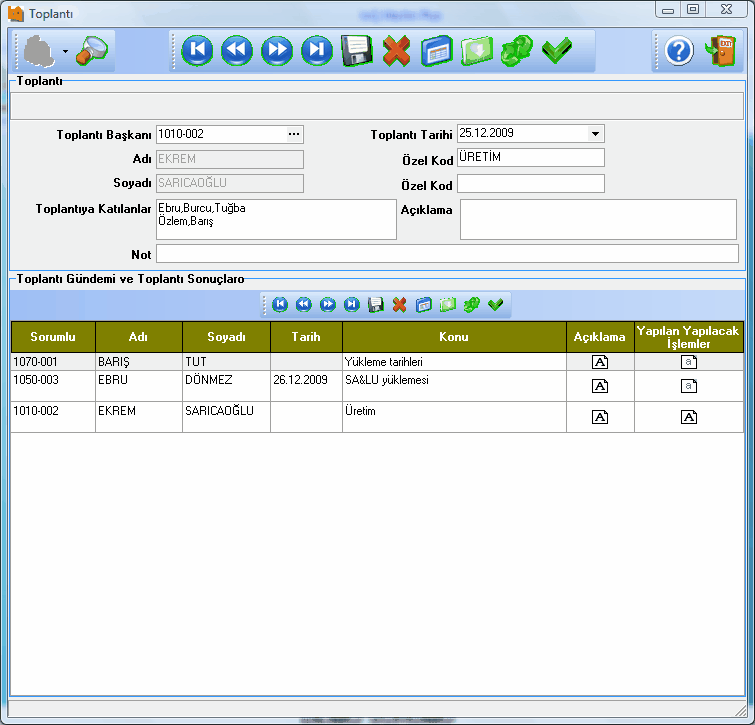
Task: Select cell 1050-003 in Sorumlu column
Action: click(53, 386)
